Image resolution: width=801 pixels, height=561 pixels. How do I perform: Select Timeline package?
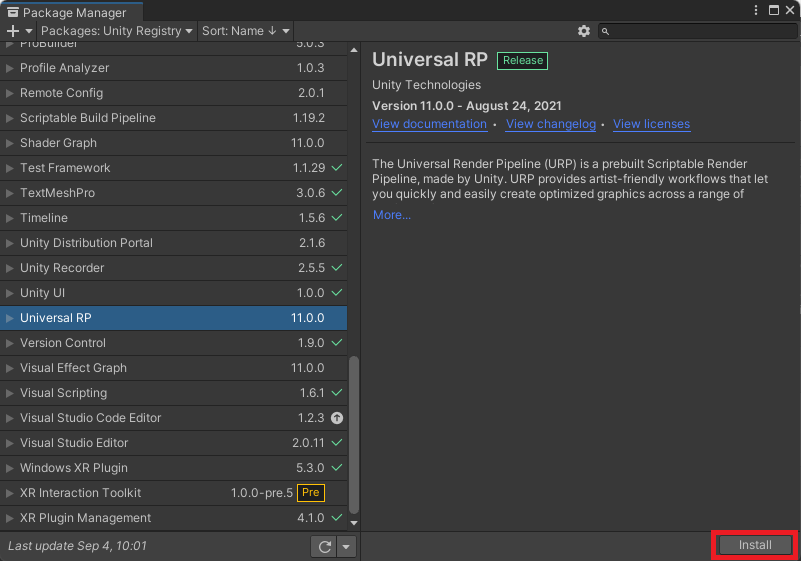click(x=173, y=218)
